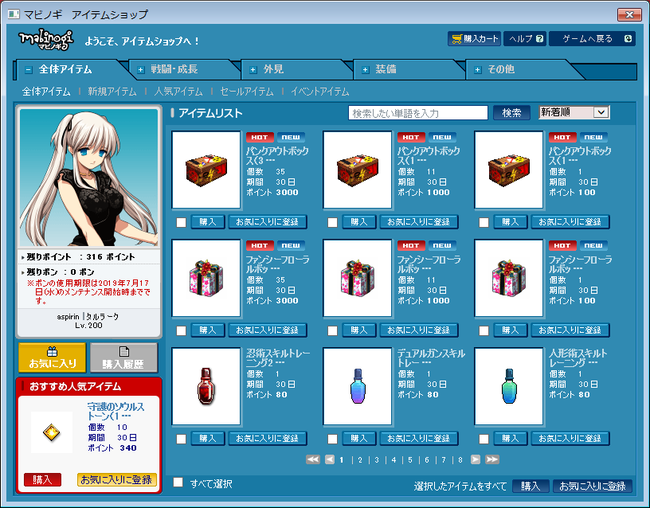The height and width of the screenshot is (508, 650).
Task: Expand 装備 tab plus icon
Action: click(365, 70)
